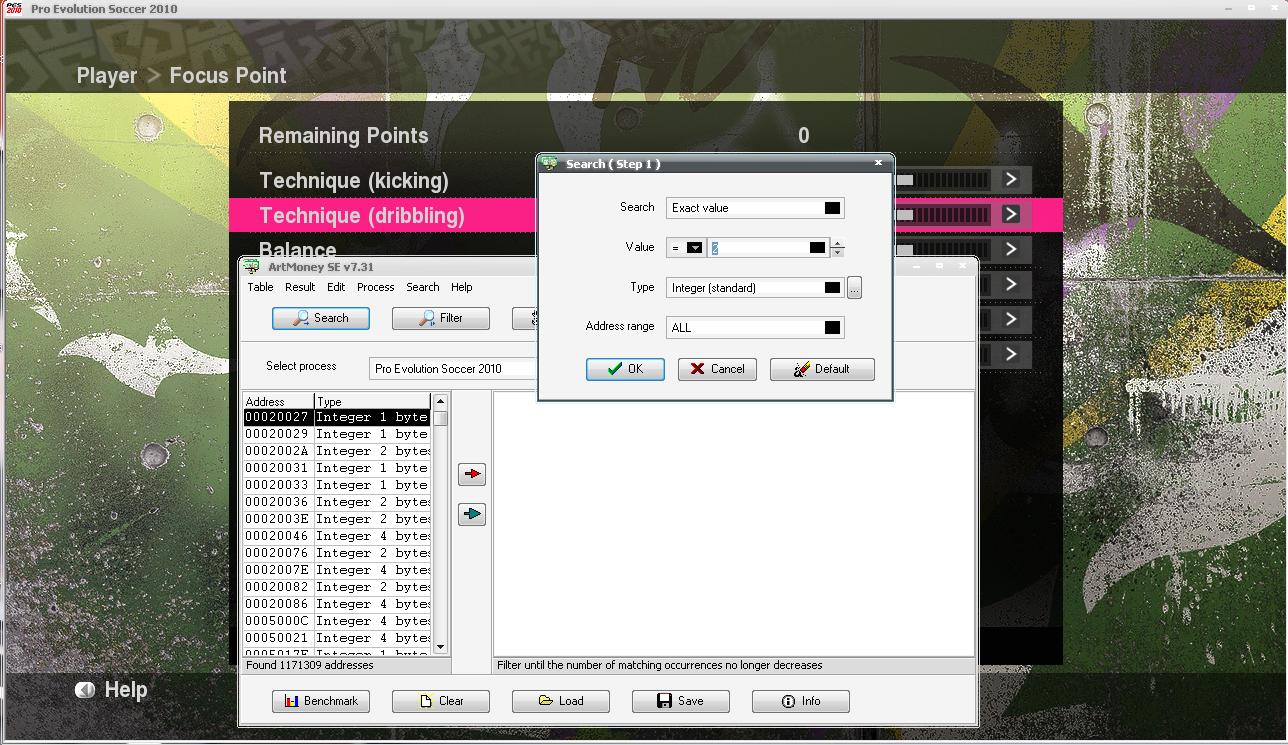Confirm the search with OK
The width and height of the screenshot is (1288, 745).
pyautogui.click(x=625, y=369)
